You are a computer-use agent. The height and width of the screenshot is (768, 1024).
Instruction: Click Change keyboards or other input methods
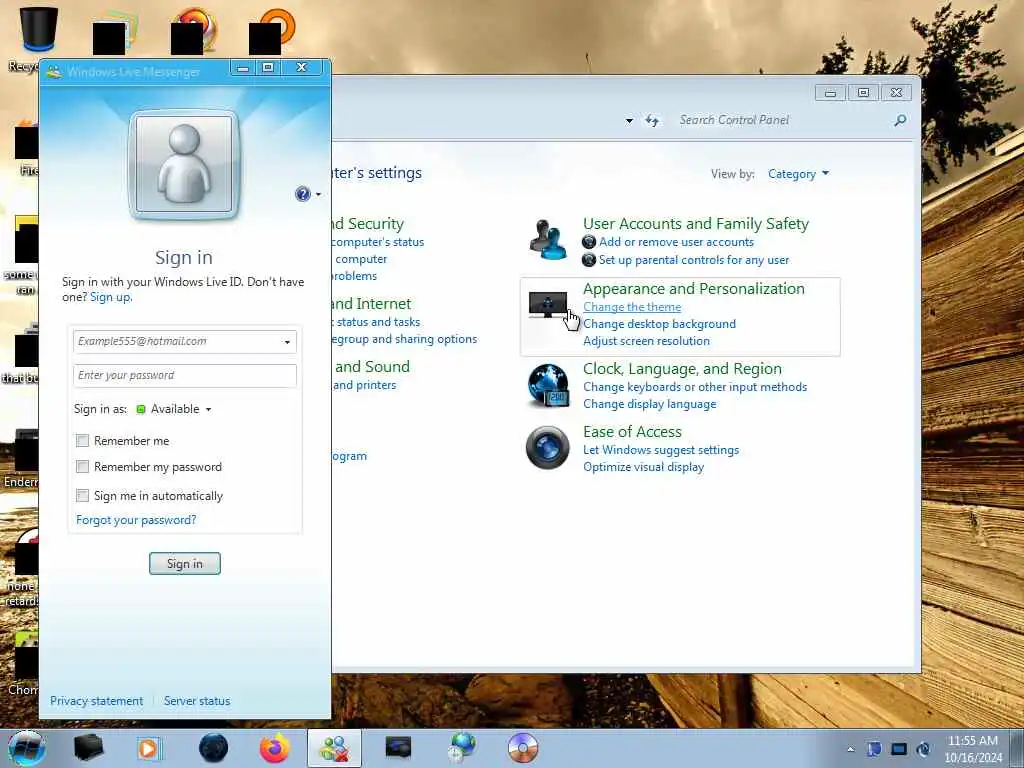point(695,387)
